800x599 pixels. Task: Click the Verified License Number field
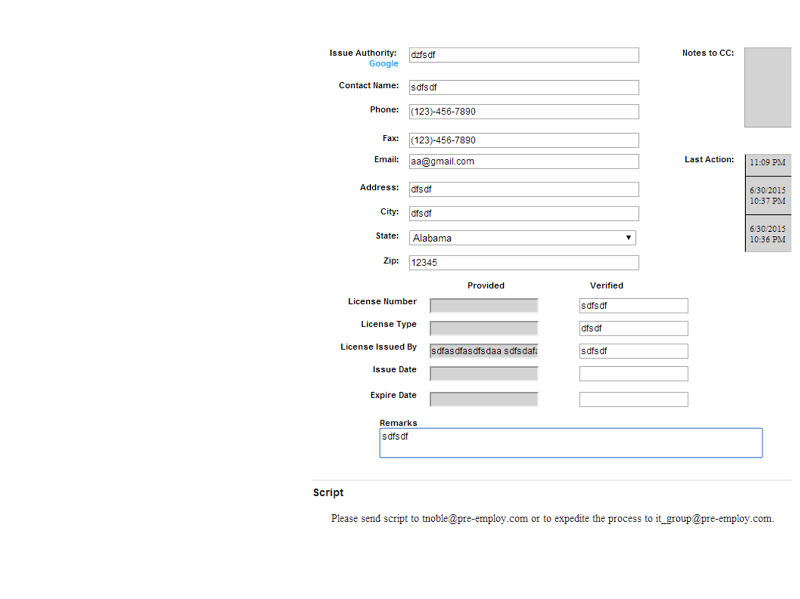tap(634, 306)
